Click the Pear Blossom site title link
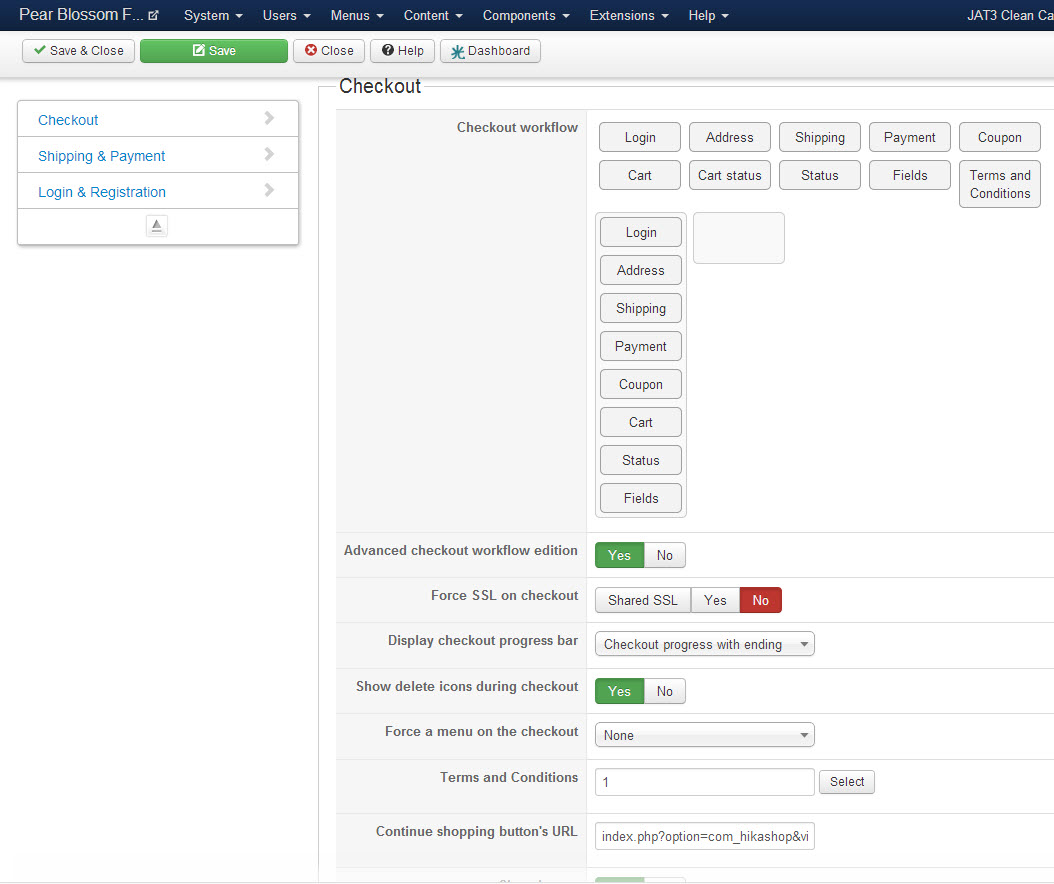Image resolution: width=1054 pixels, height=884 pixels. pyautogui.click(x=81, y=15)
